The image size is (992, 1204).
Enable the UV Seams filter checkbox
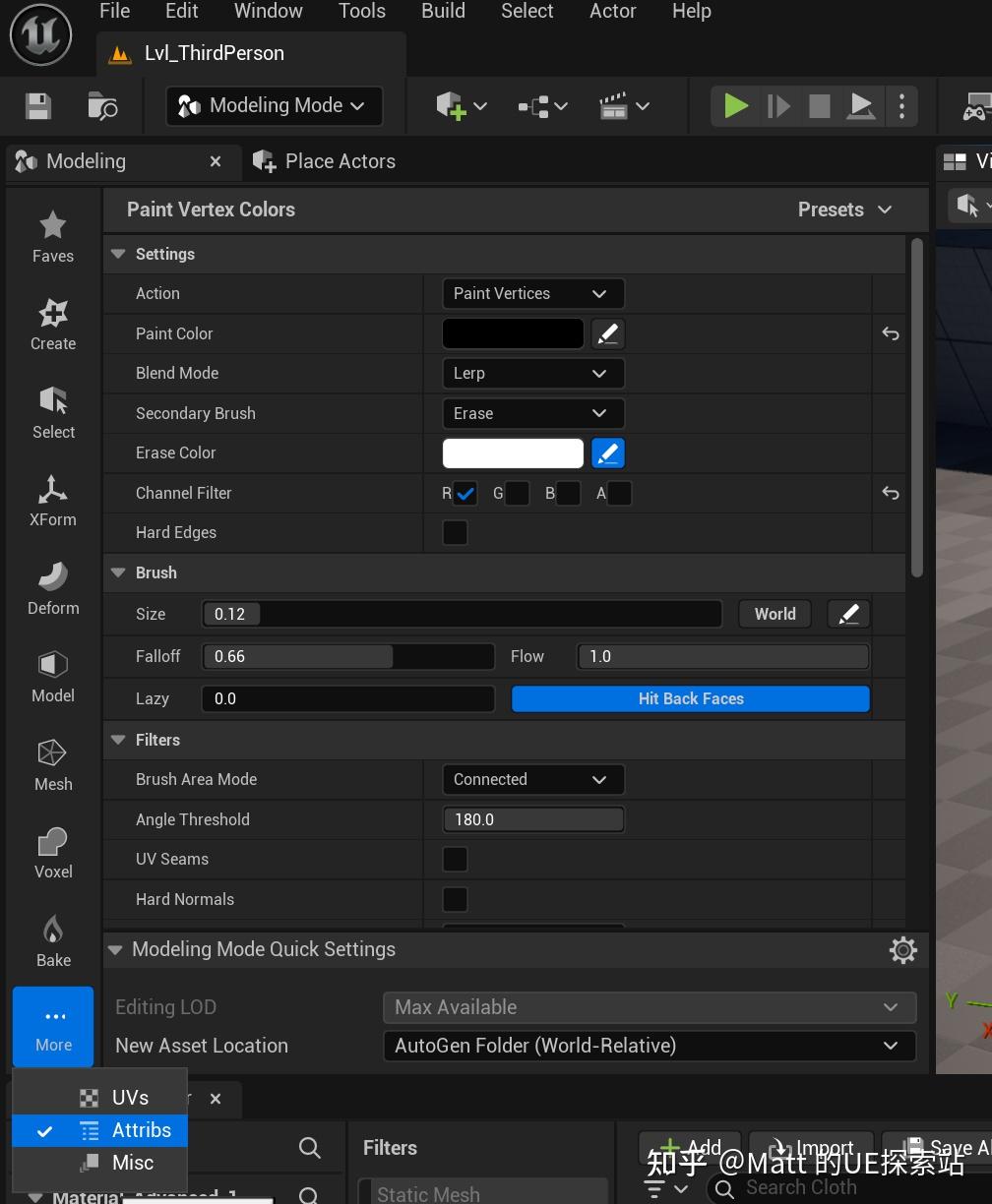click(x=455, y=860)
